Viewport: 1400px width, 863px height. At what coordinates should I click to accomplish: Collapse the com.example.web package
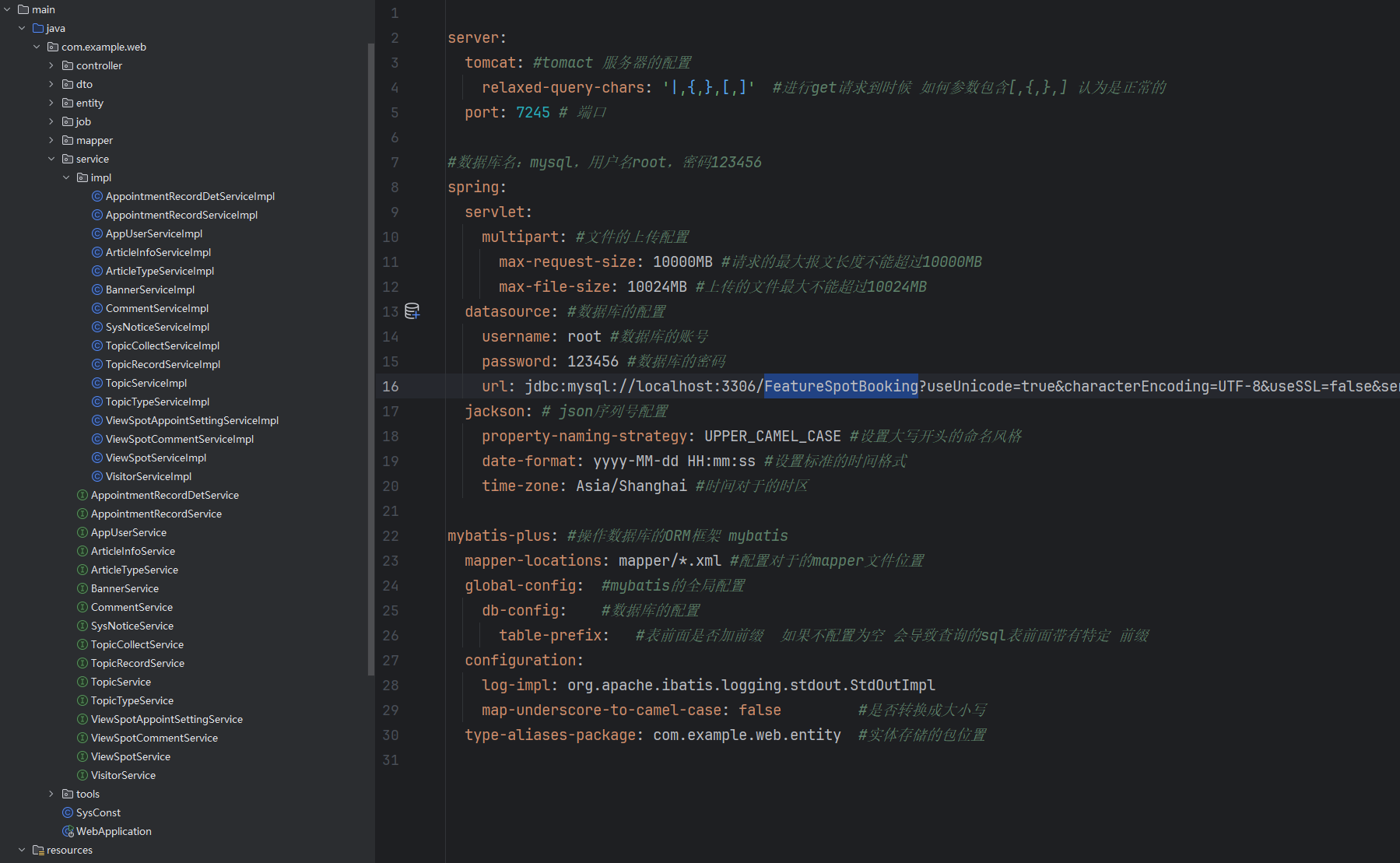tap(37, 47)
